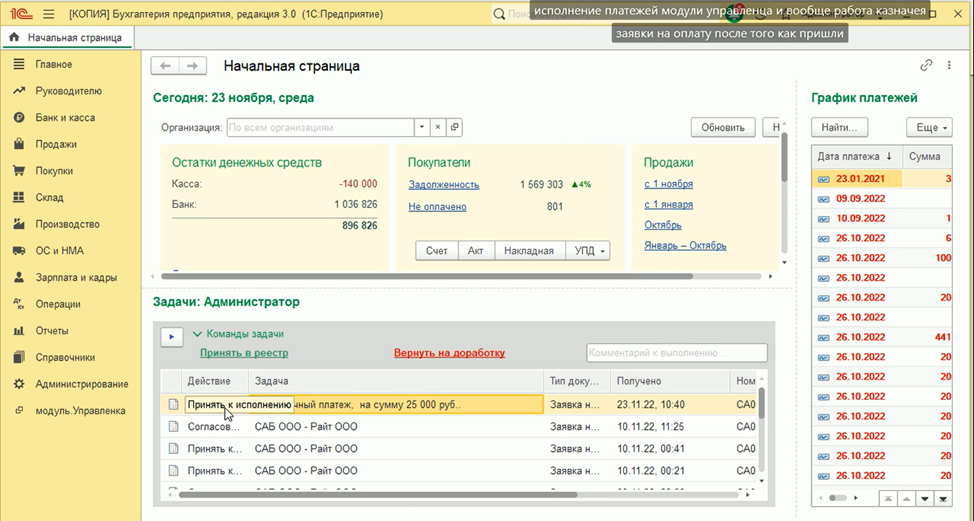Go back with the left arrow button
The image size is (974, 521).
(x=165, y=66)
